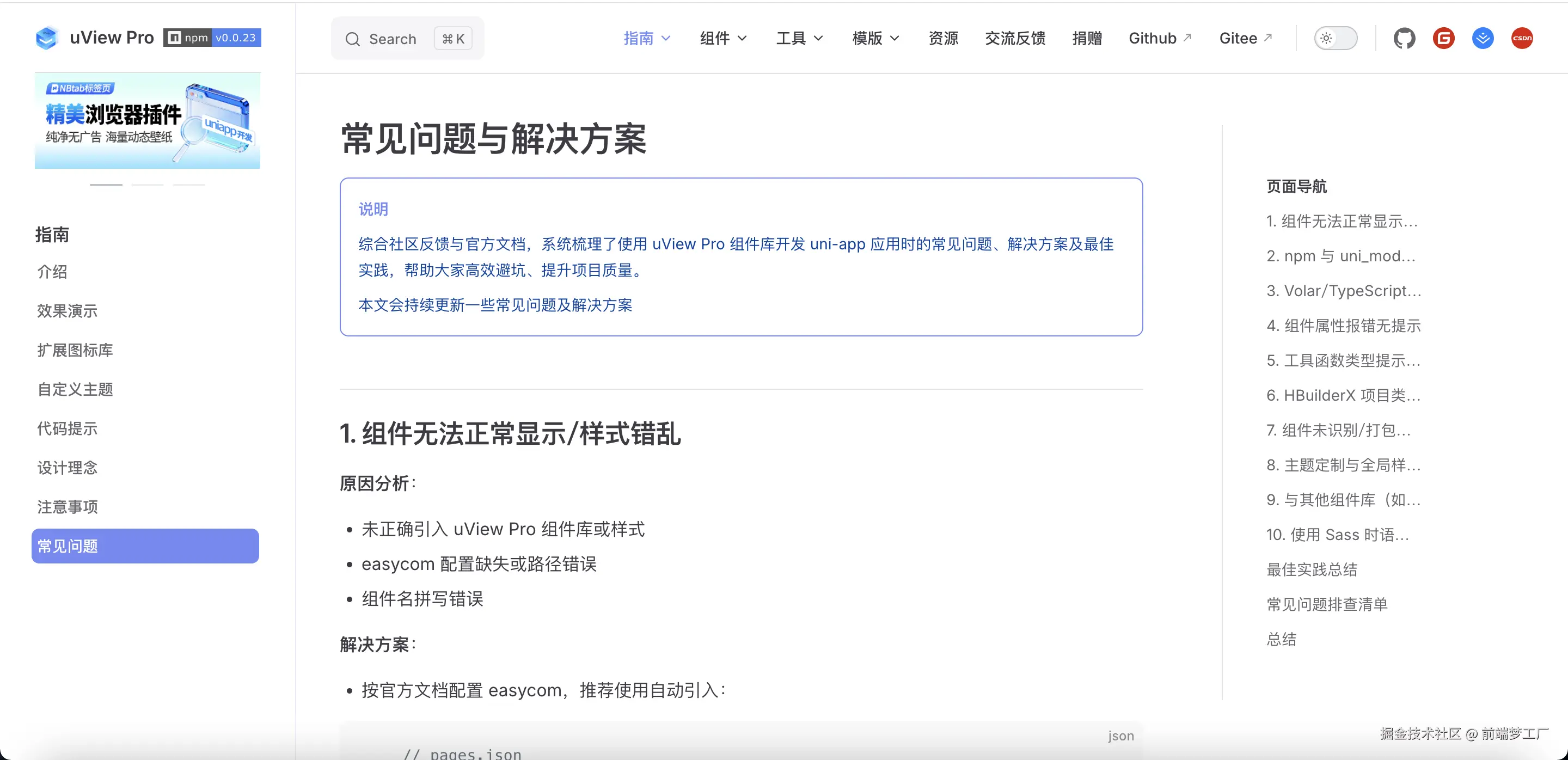Viewport: 1568px width, 760px height.
Task: Open the GitHub icon link
Action: pos(1404,38)
